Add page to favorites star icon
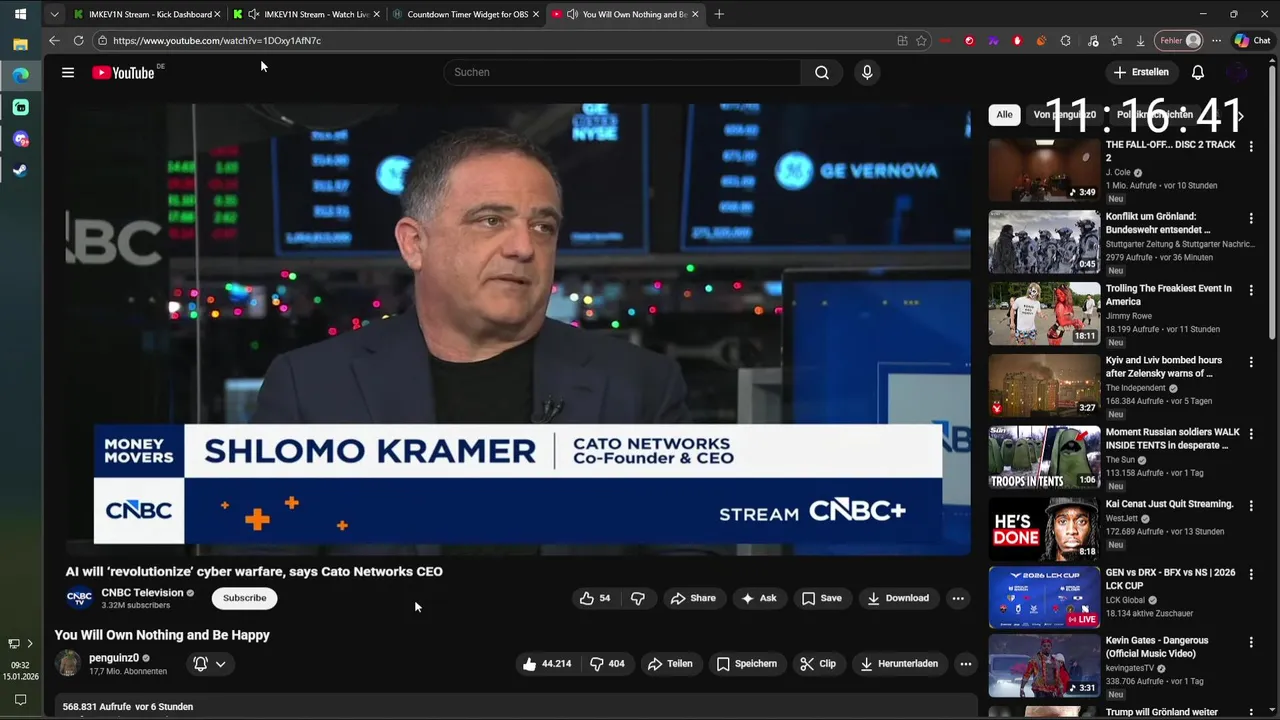Image resolution: width=1280 pixels, height=720 pixels. point(921,41)
